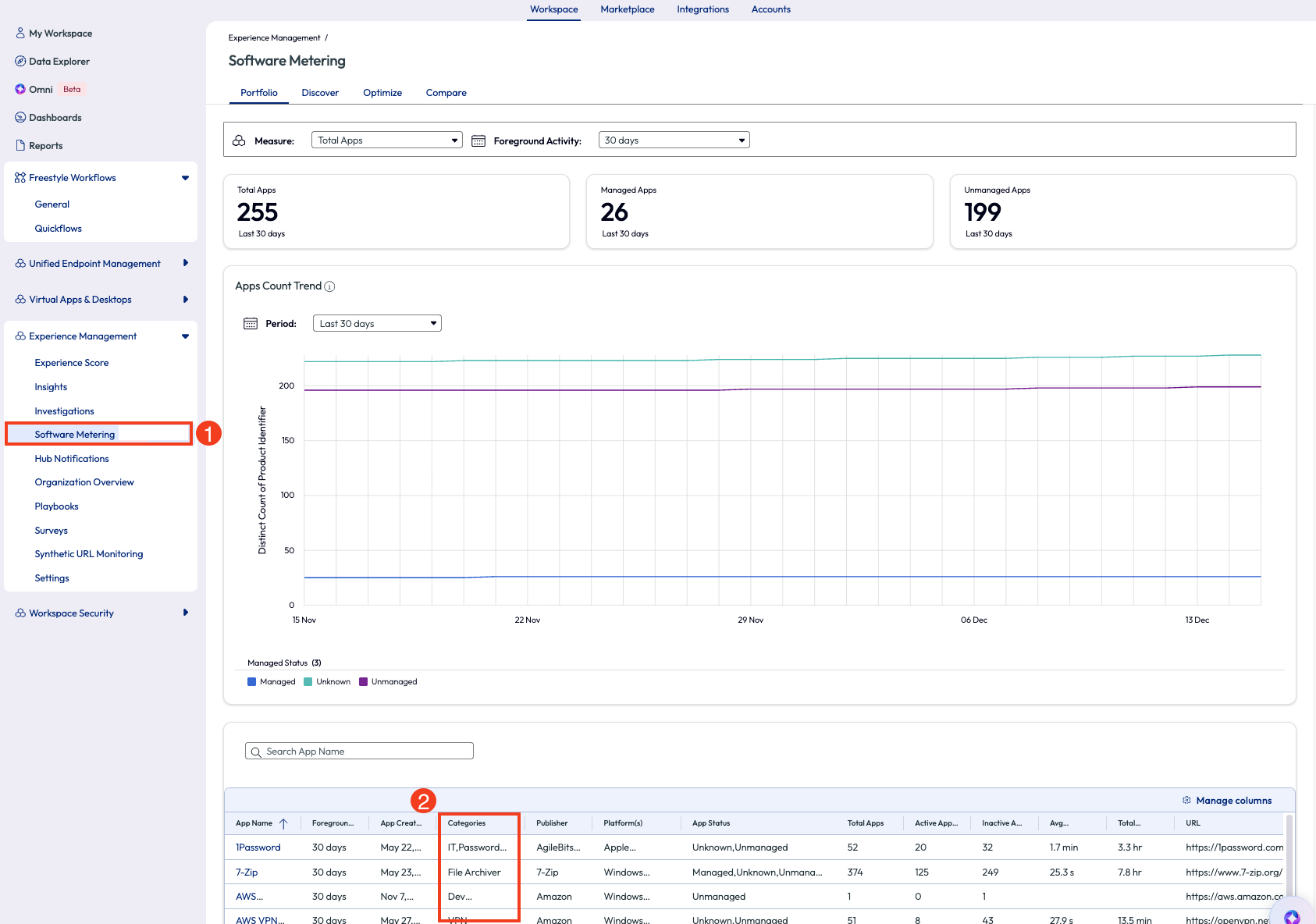
Task: Click the Foreground Activity calendar icon
Action: (x=478, y=141)
